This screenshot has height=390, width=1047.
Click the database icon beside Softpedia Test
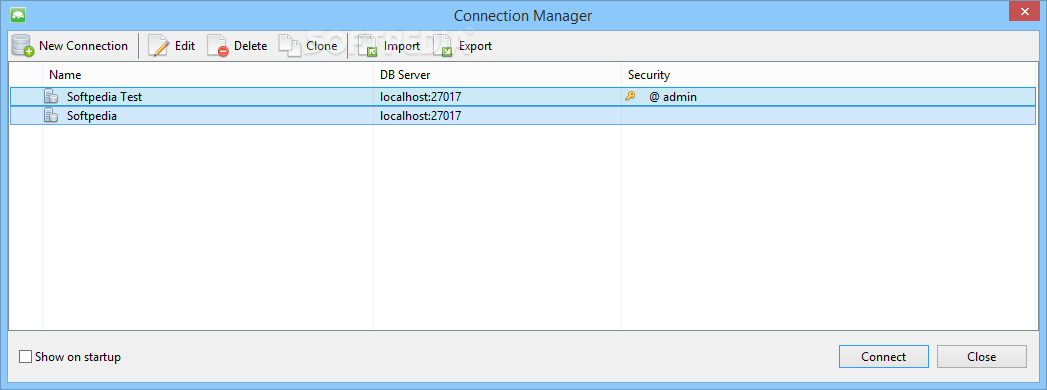51,96
